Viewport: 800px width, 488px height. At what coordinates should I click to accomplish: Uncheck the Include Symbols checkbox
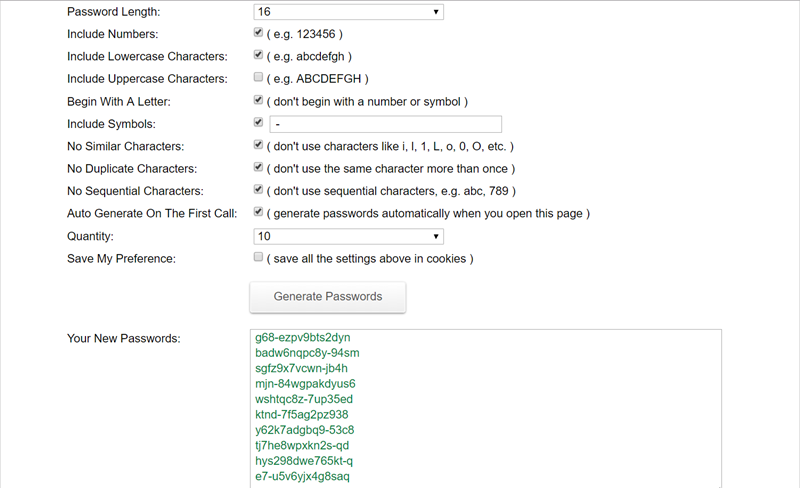coord(259,122)
